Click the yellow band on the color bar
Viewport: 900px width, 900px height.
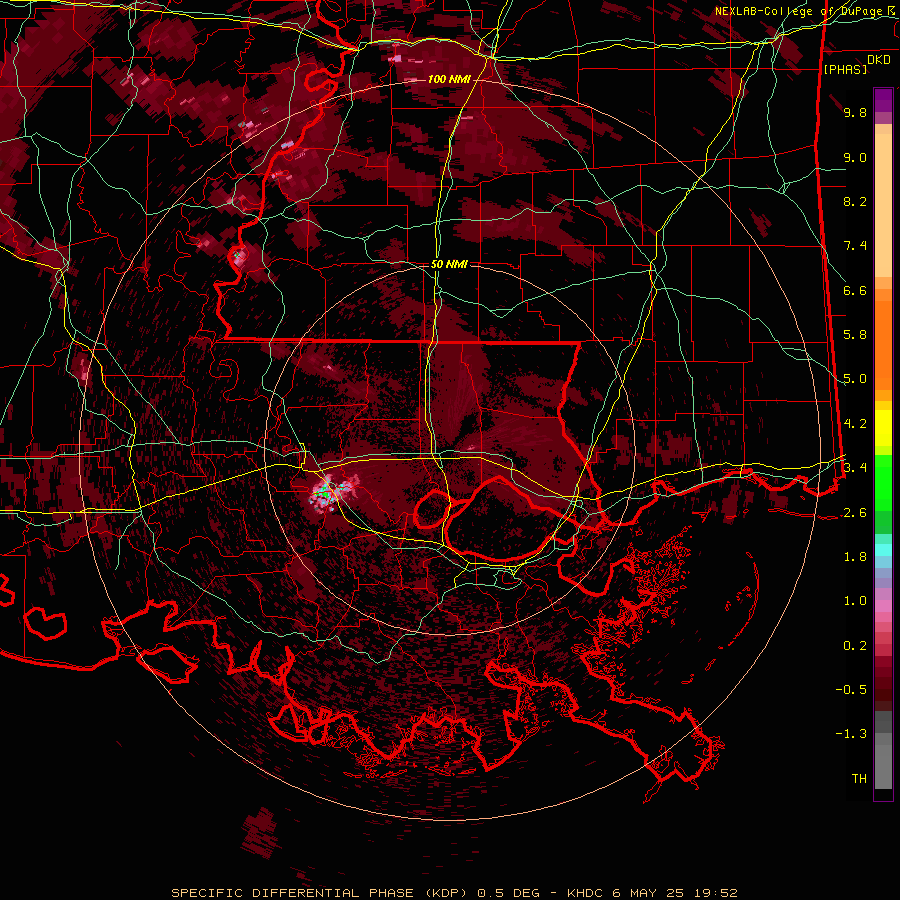[883, 428]
